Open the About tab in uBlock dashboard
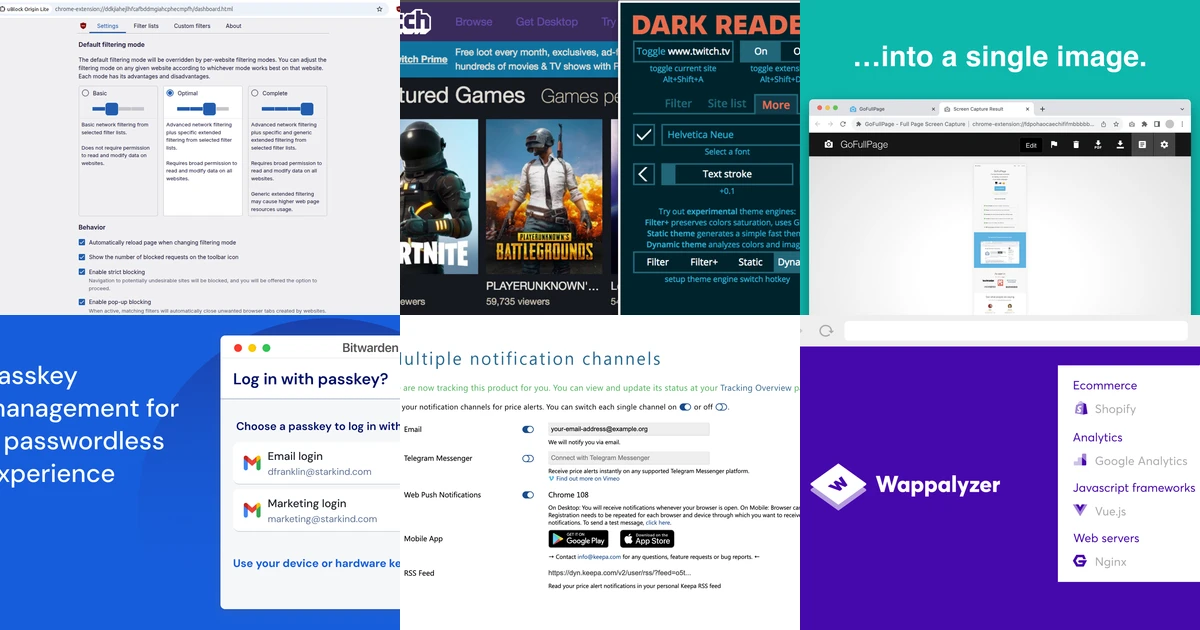 click(233, 26)
